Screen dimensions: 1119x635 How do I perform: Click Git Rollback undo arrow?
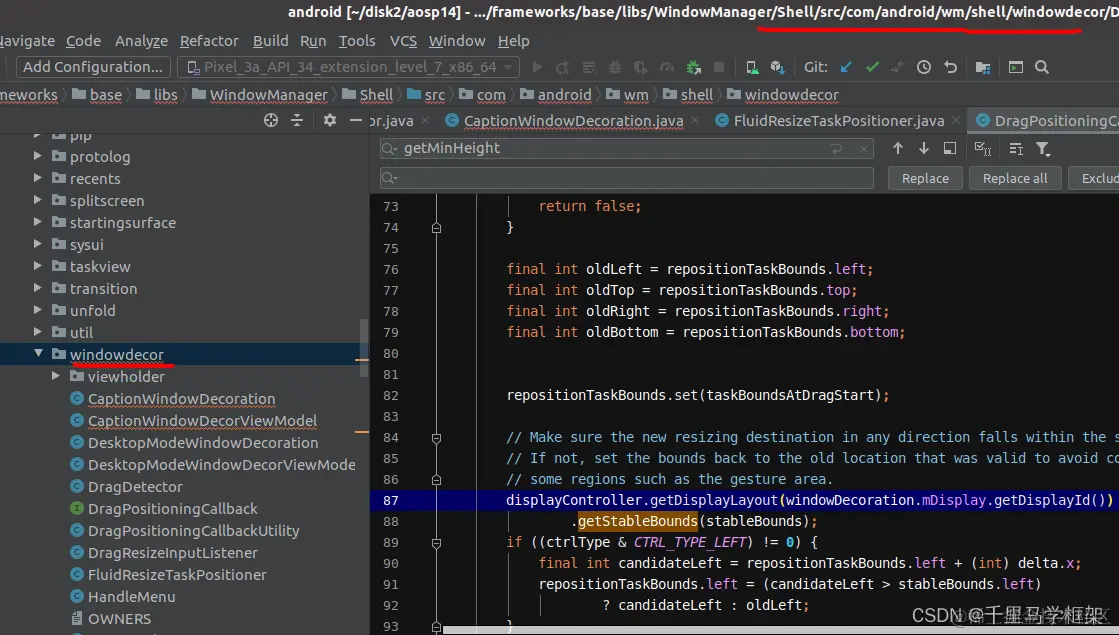[950, 67]
